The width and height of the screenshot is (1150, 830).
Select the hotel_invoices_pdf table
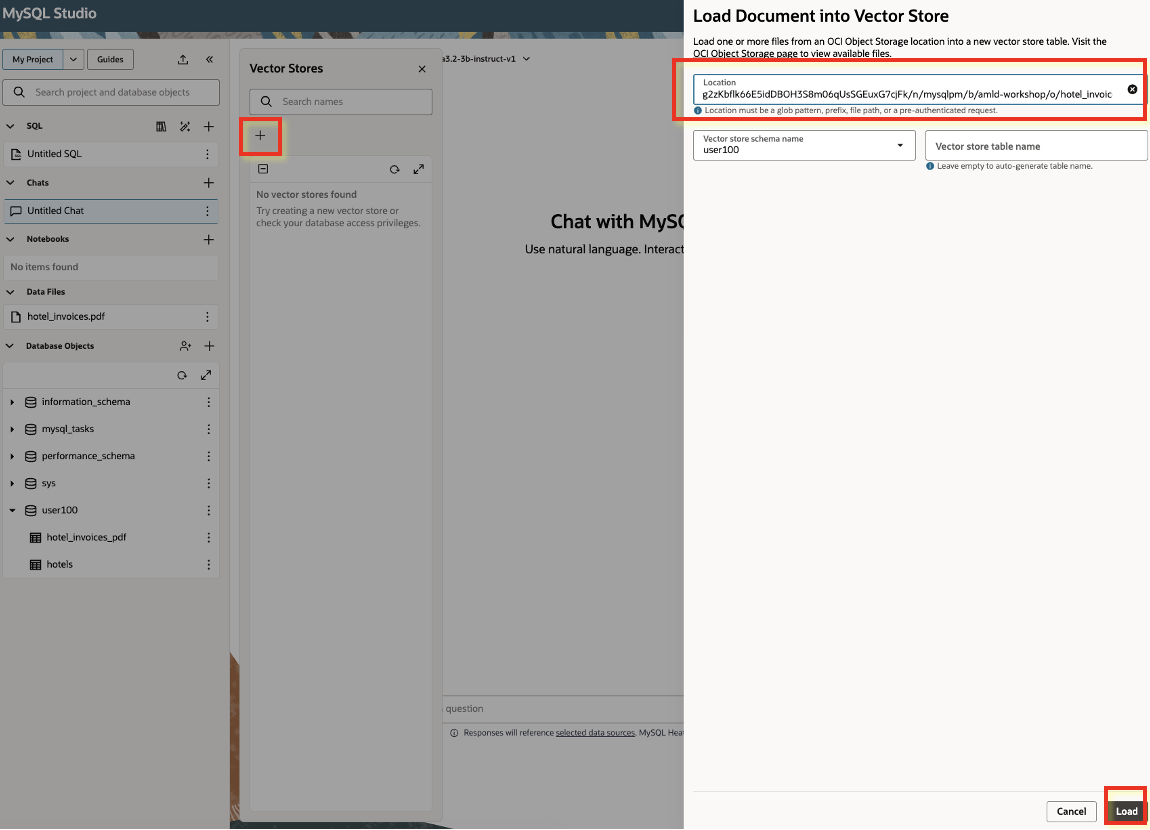tap(86, 537)
